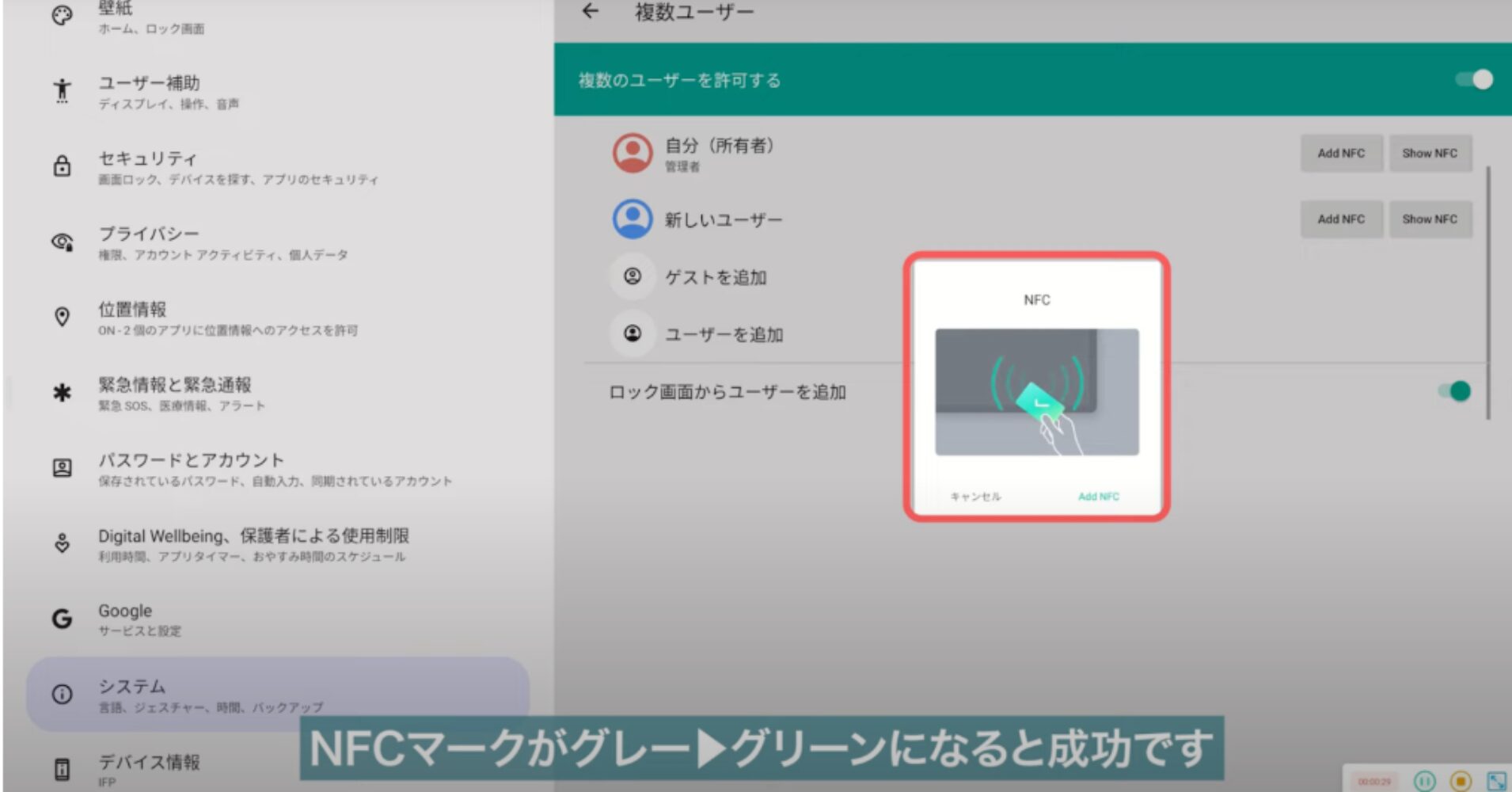Stop the screen recording
This screenshot has height=792, width=1512.
pos(1461,781)
